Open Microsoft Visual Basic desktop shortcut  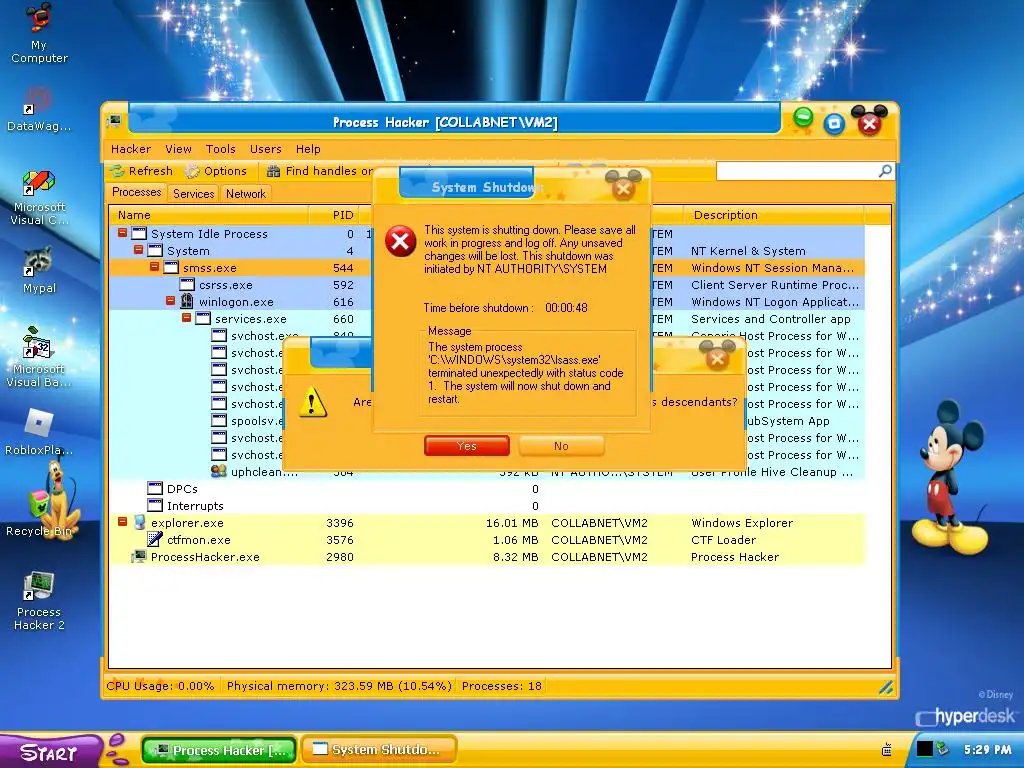(39, 357)
